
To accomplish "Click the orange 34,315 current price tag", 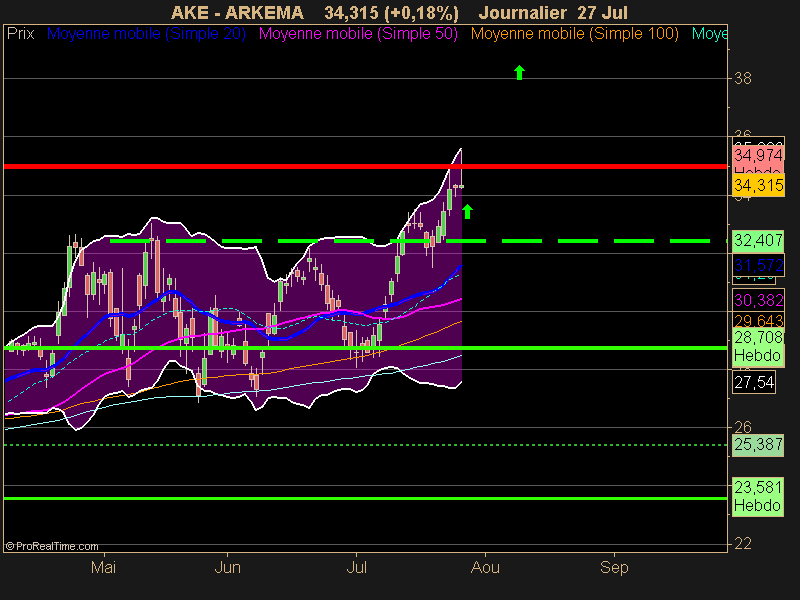I will click(758, 185).
